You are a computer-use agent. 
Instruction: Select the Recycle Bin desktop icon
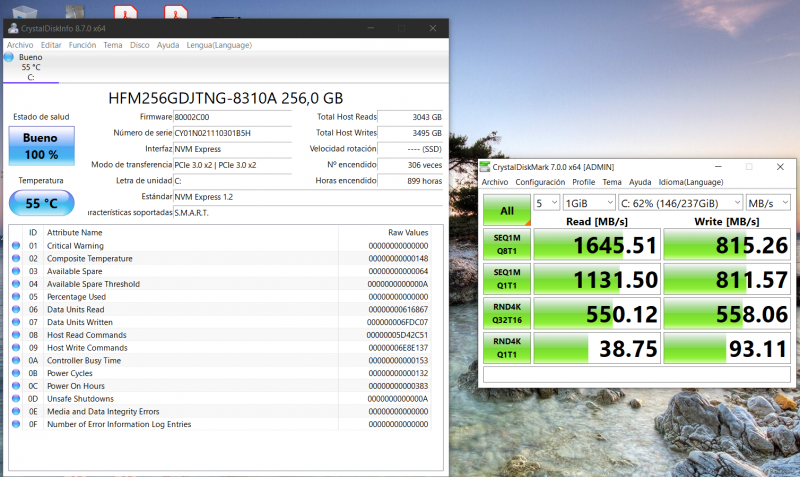pos(22,13)
